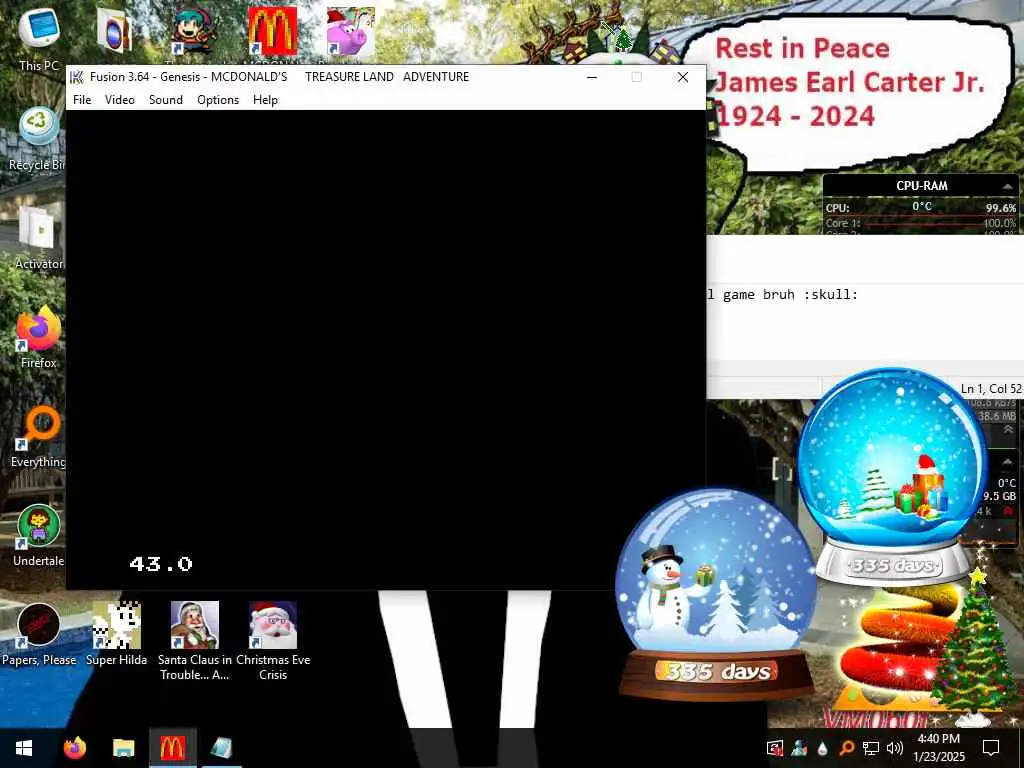
Task: Click the red tray icon beside the people icon
Action: tap(775, 748)
